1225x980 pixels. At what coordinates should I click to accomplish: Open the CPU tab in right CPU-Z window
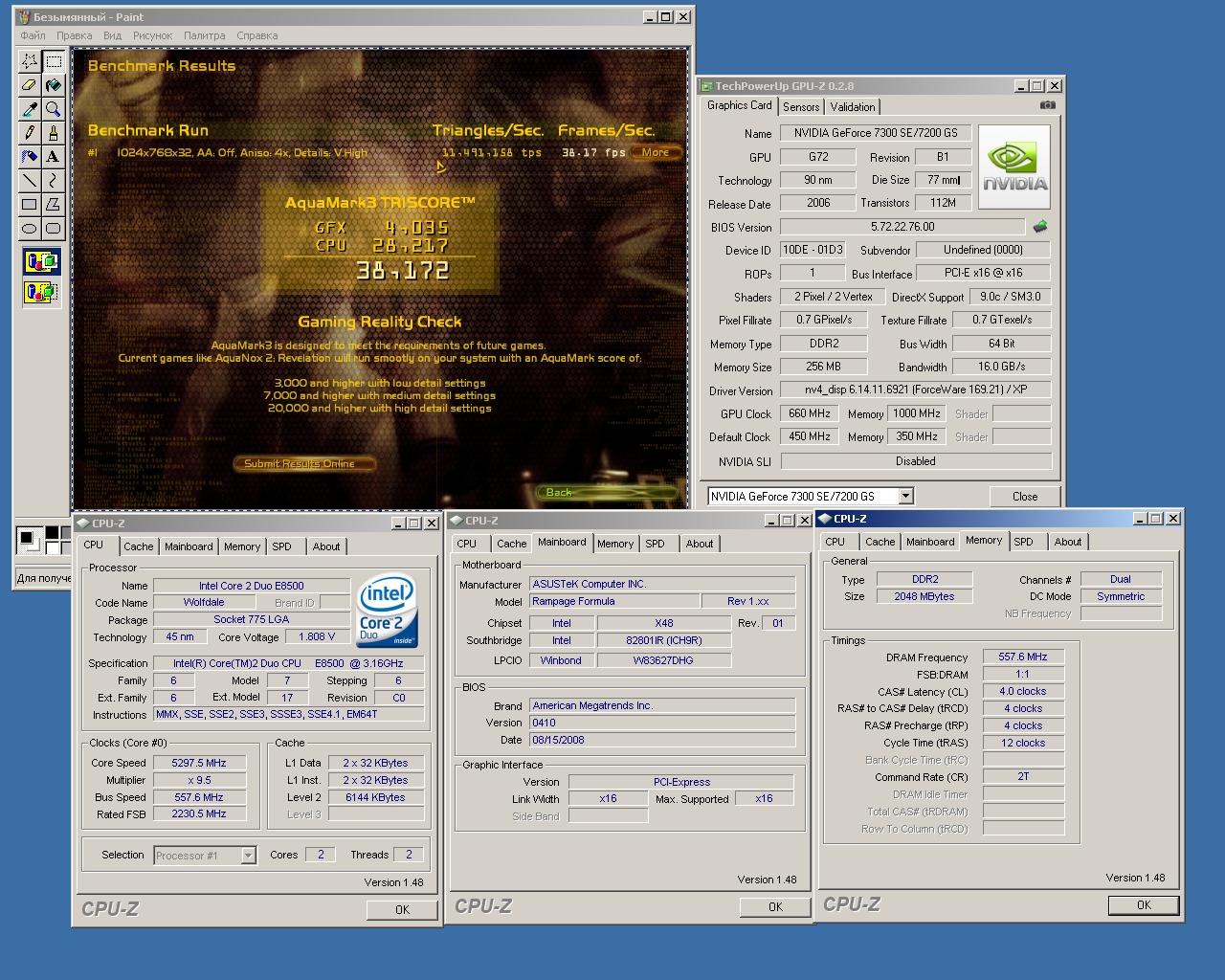point(835,542)
